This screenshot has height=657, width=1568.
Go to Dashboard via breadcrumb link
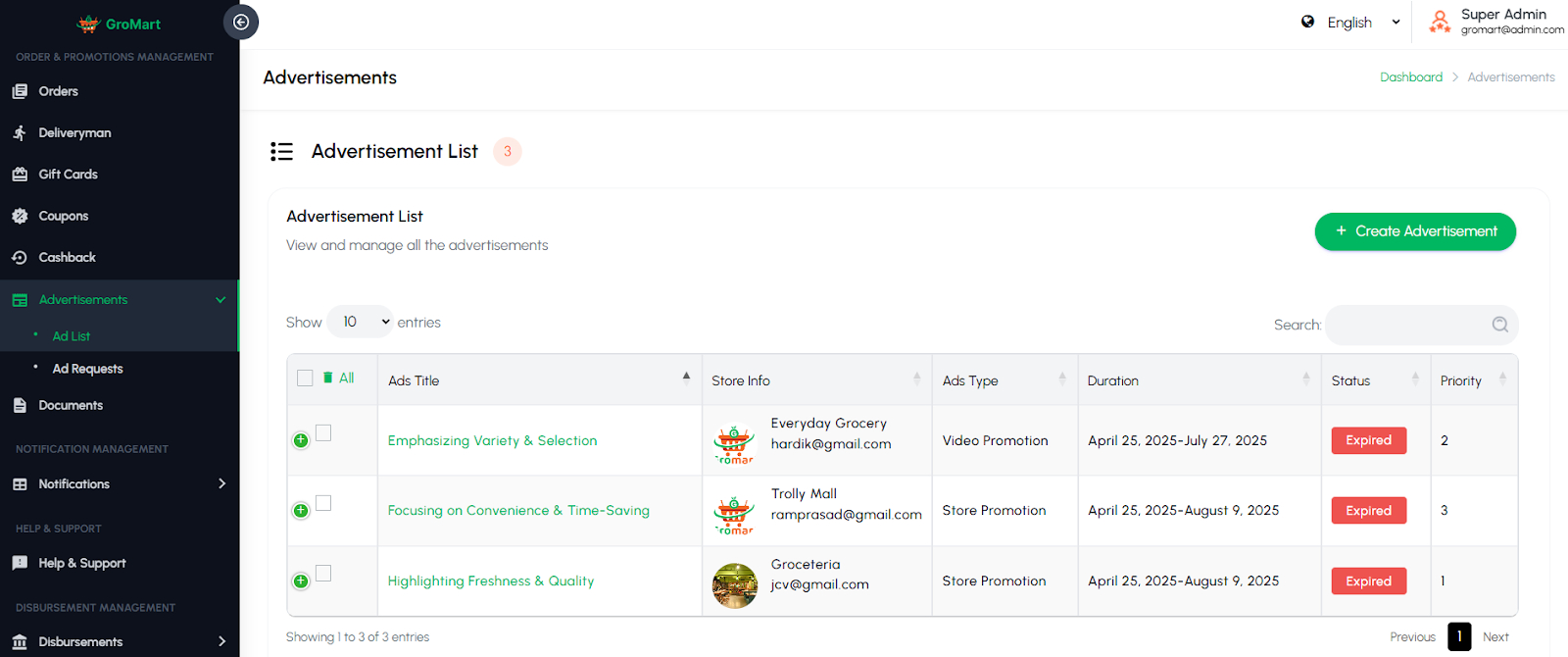click(x=1410, y=77)
